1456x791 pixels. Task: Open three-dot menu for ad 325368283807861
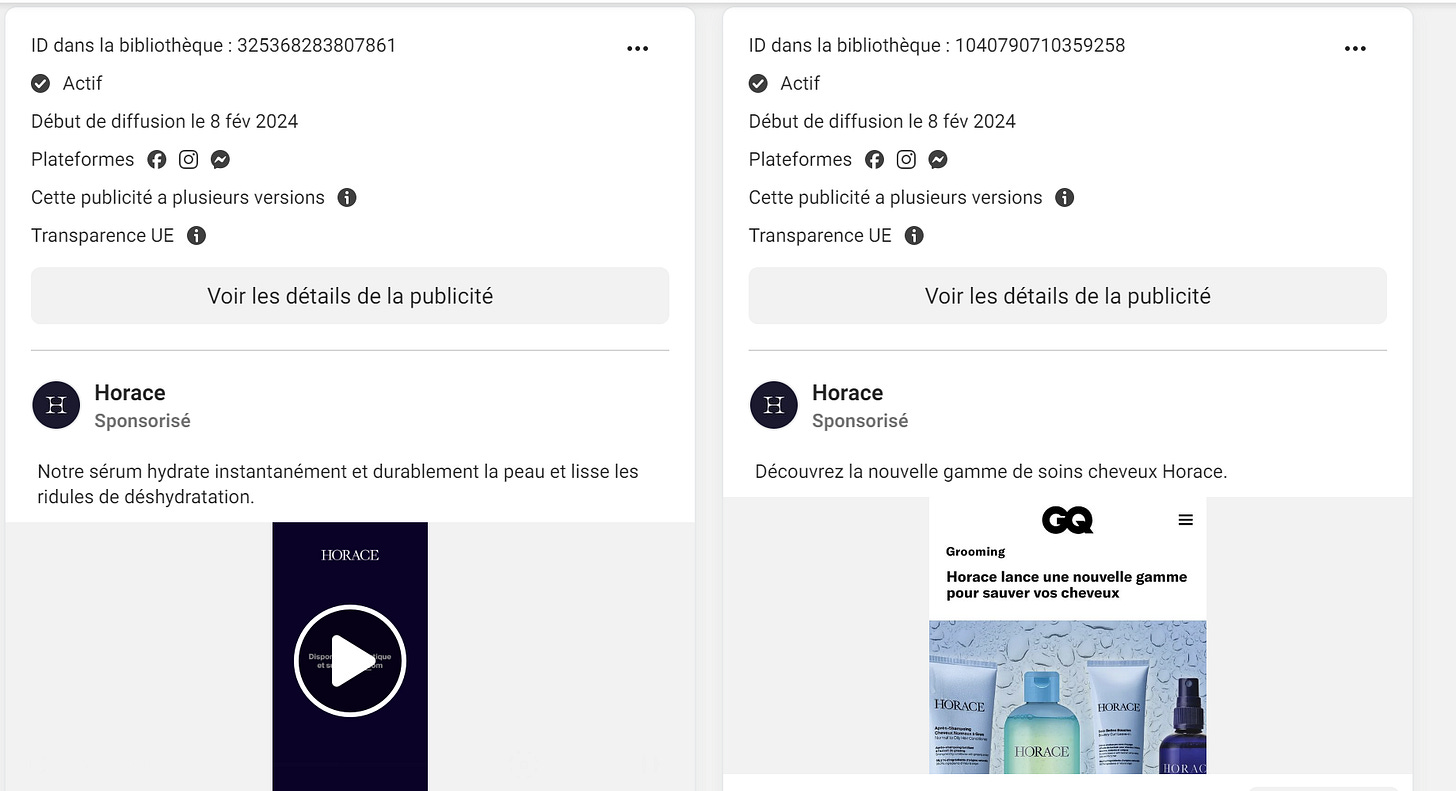tap(638, 48)
